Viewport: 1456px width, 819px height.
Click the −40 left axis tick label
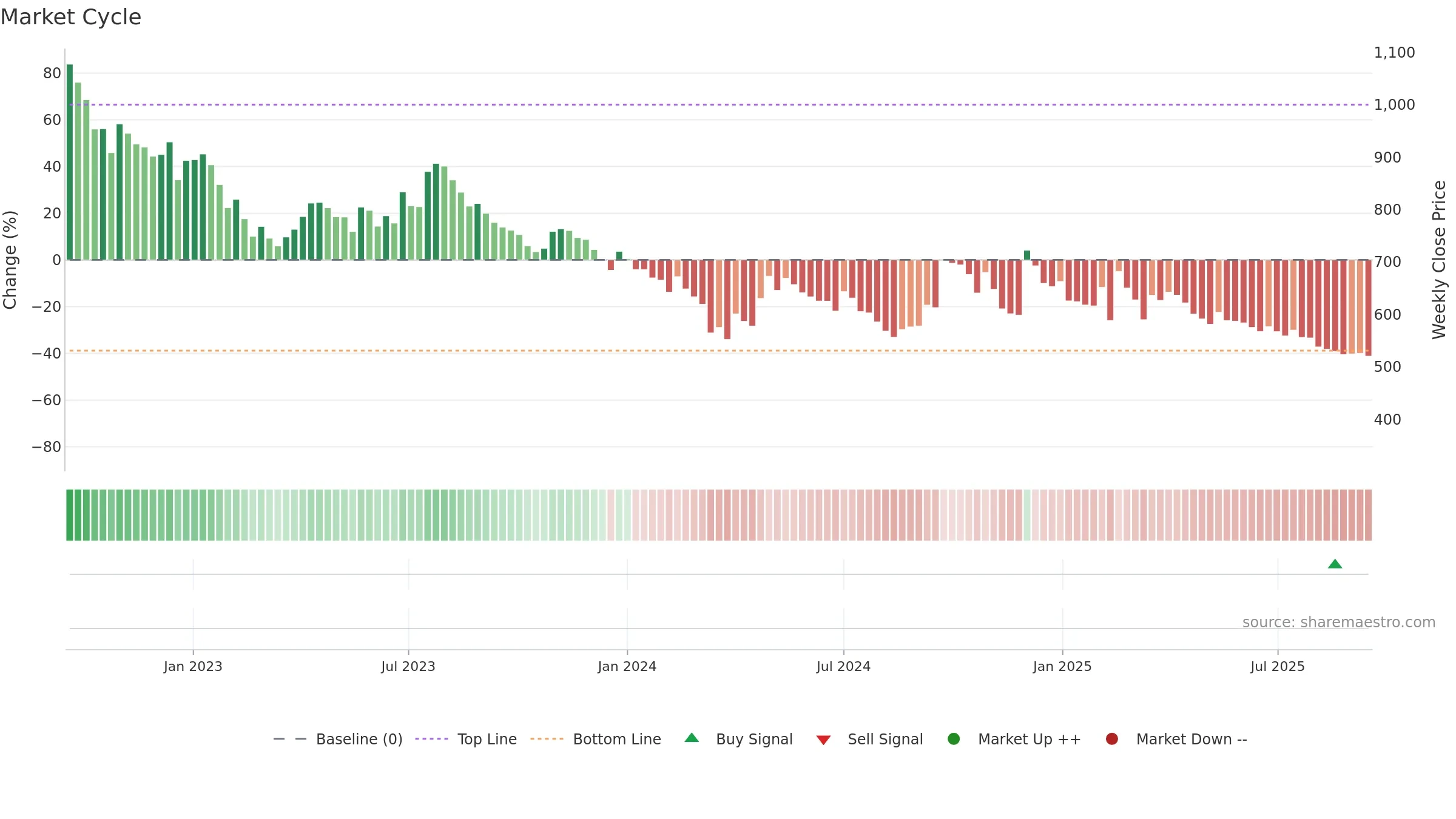47,354
